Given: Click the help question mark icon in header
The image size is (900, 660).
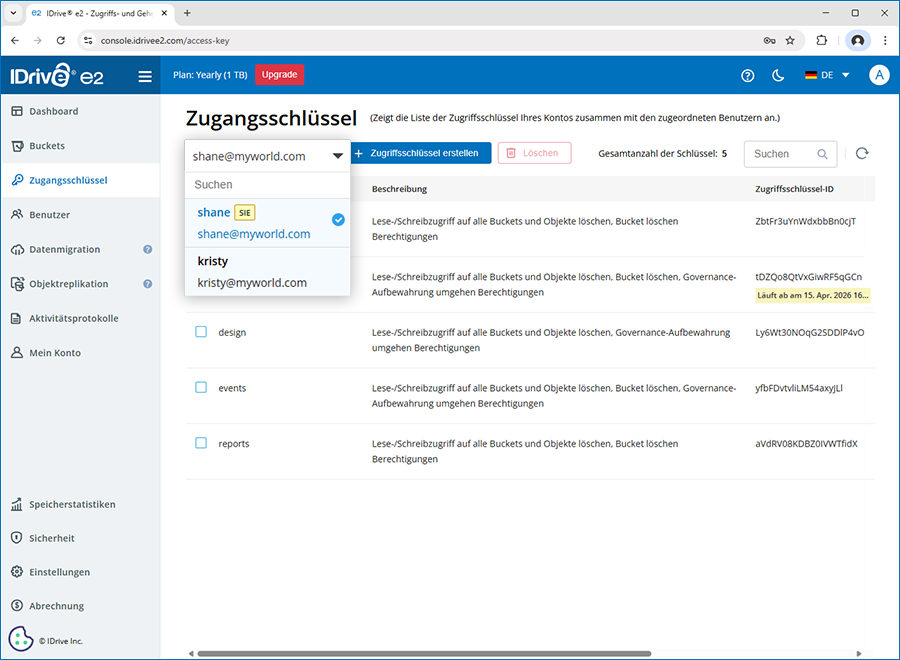Looking at the screenshot, I should pos(747,75).
